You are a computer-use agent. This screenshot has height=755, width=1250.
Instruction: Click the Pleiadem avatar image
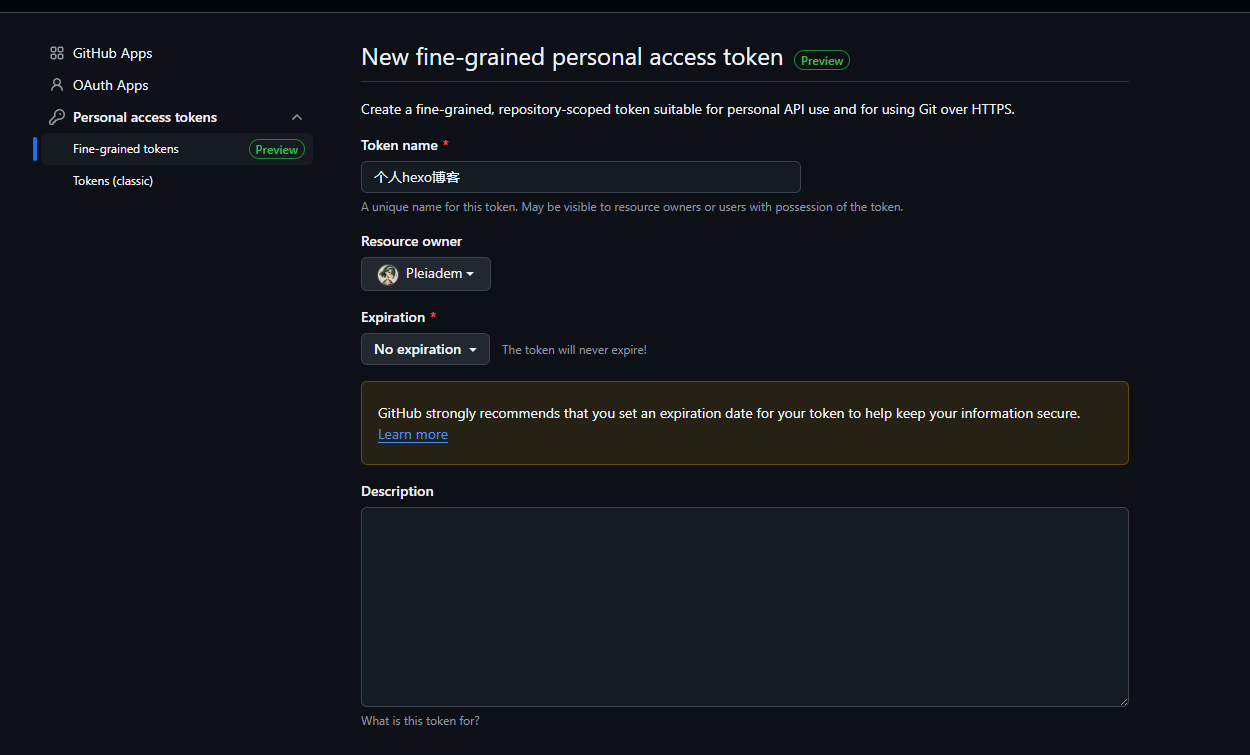(x=388, y=274)
